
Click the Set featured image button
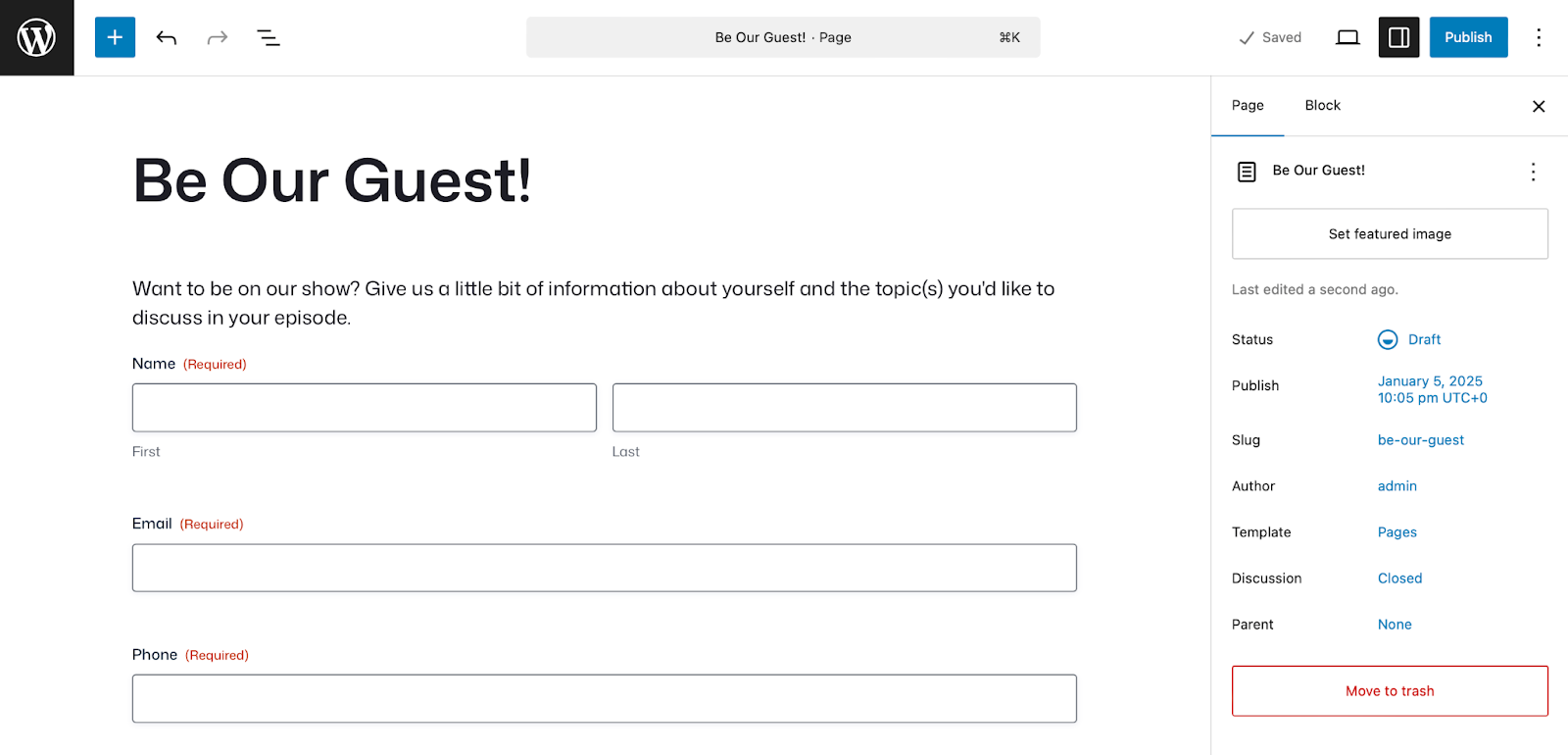[1390, 233]
